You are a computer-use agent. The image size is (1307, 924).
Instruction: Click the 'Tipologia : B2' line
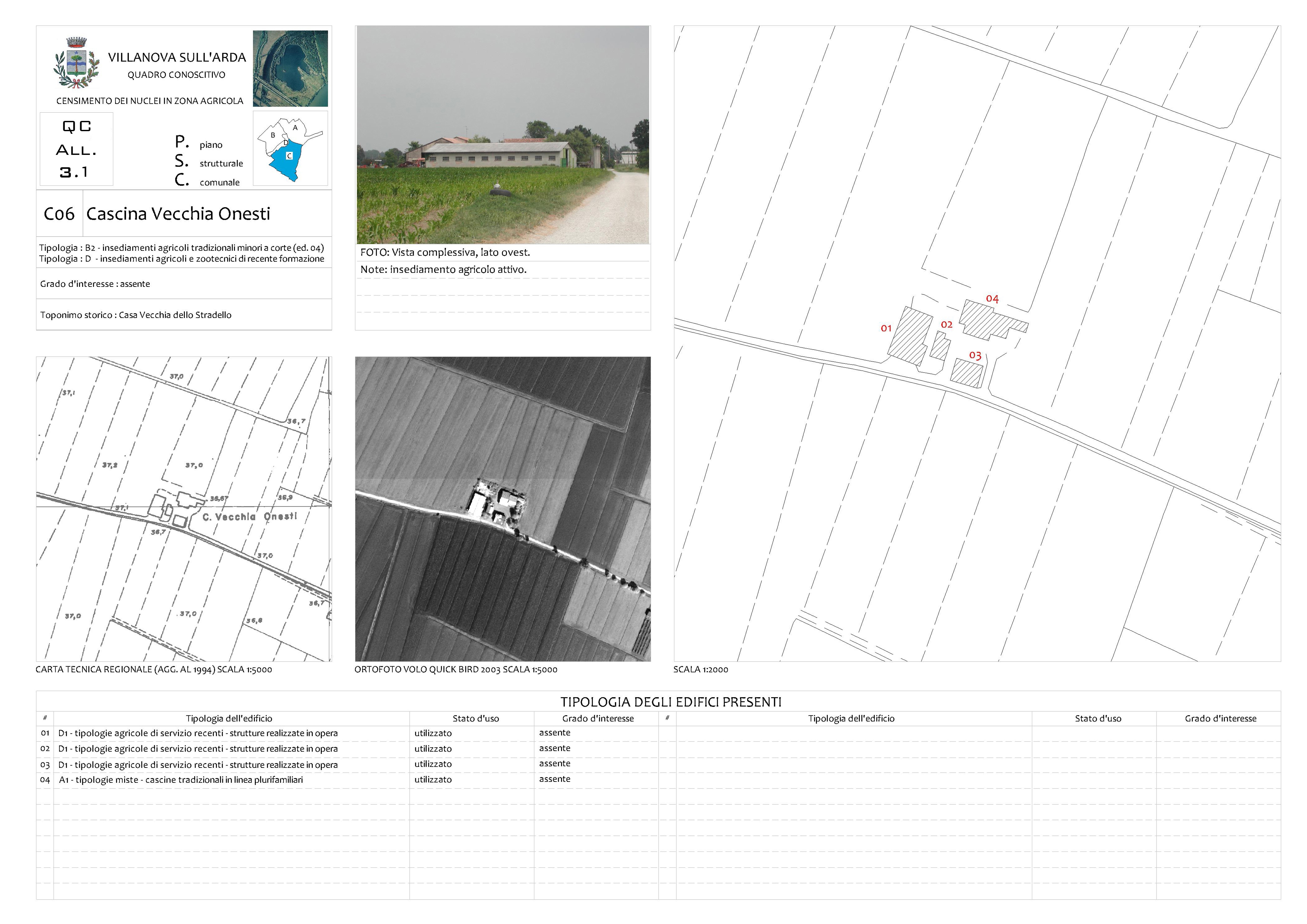pos(182,248)
